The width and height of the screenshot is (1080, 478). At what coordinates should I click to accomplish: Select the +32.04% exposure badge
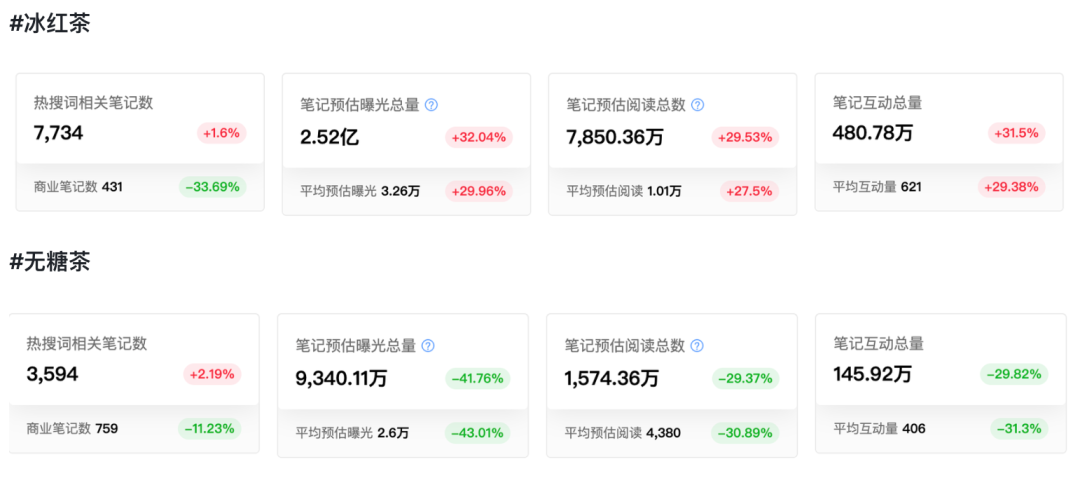click(479, 138)
